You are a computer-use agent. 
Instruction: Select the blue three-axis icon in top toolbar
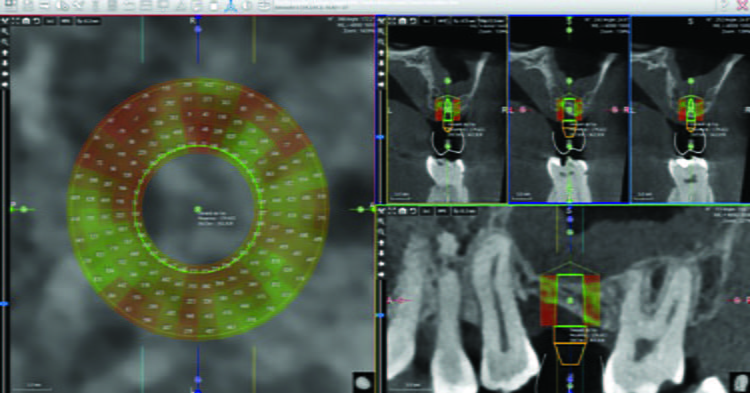click(x=231, y=6)
